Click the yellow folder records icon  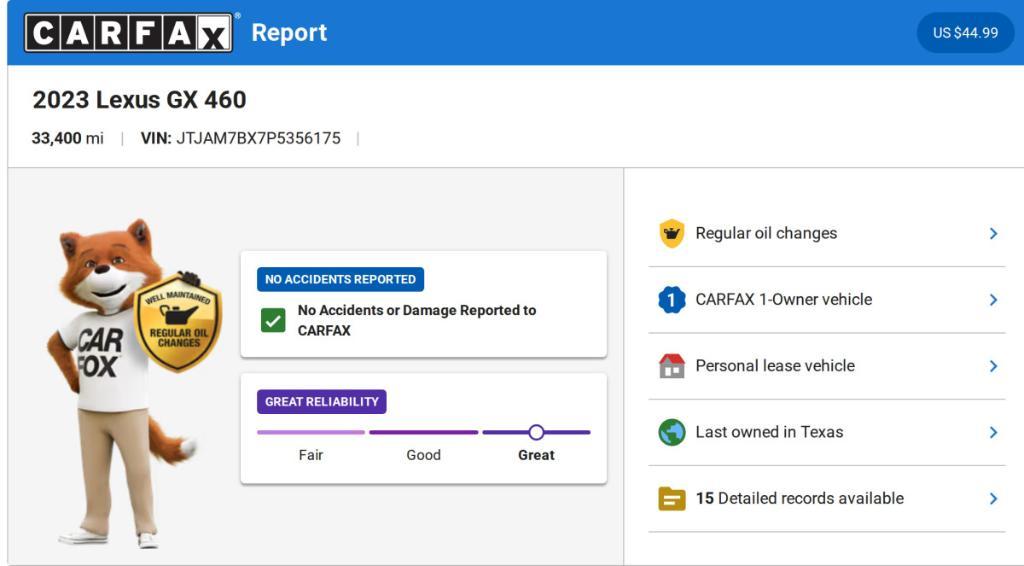pos(672,498)
